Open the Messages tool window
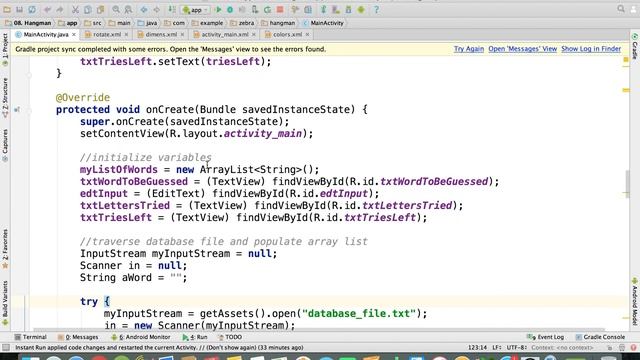640x360 pixels. [x=78, y=337]
